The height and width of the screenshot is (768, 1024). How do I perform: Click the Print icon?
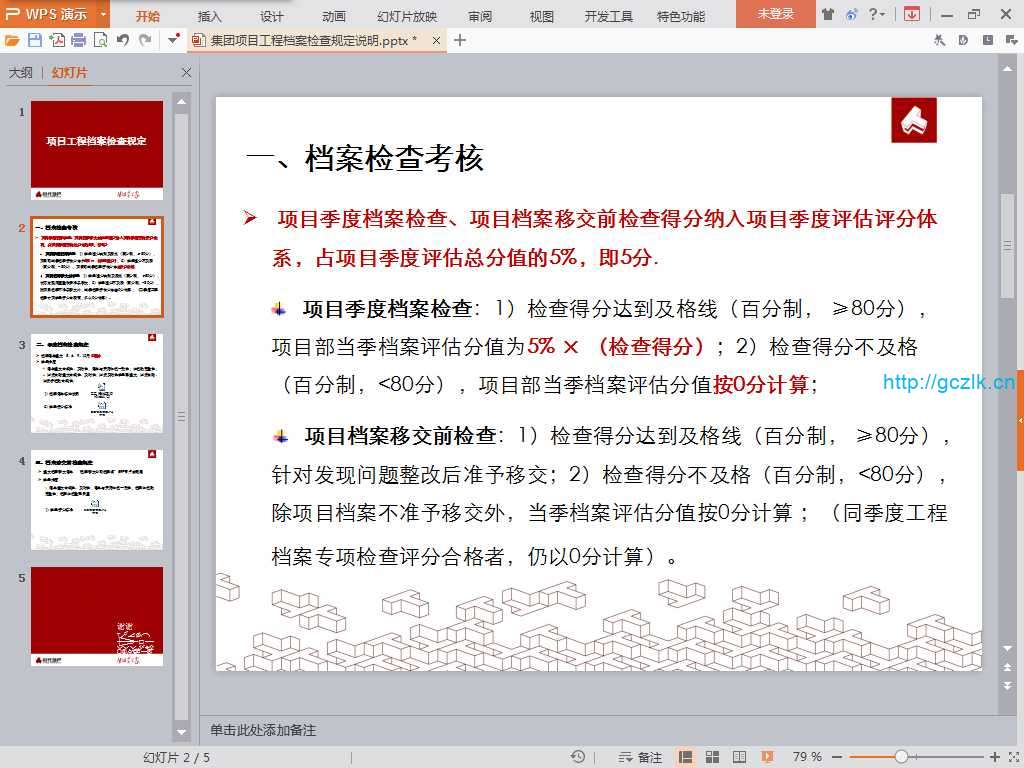click(x=78, y=40)
